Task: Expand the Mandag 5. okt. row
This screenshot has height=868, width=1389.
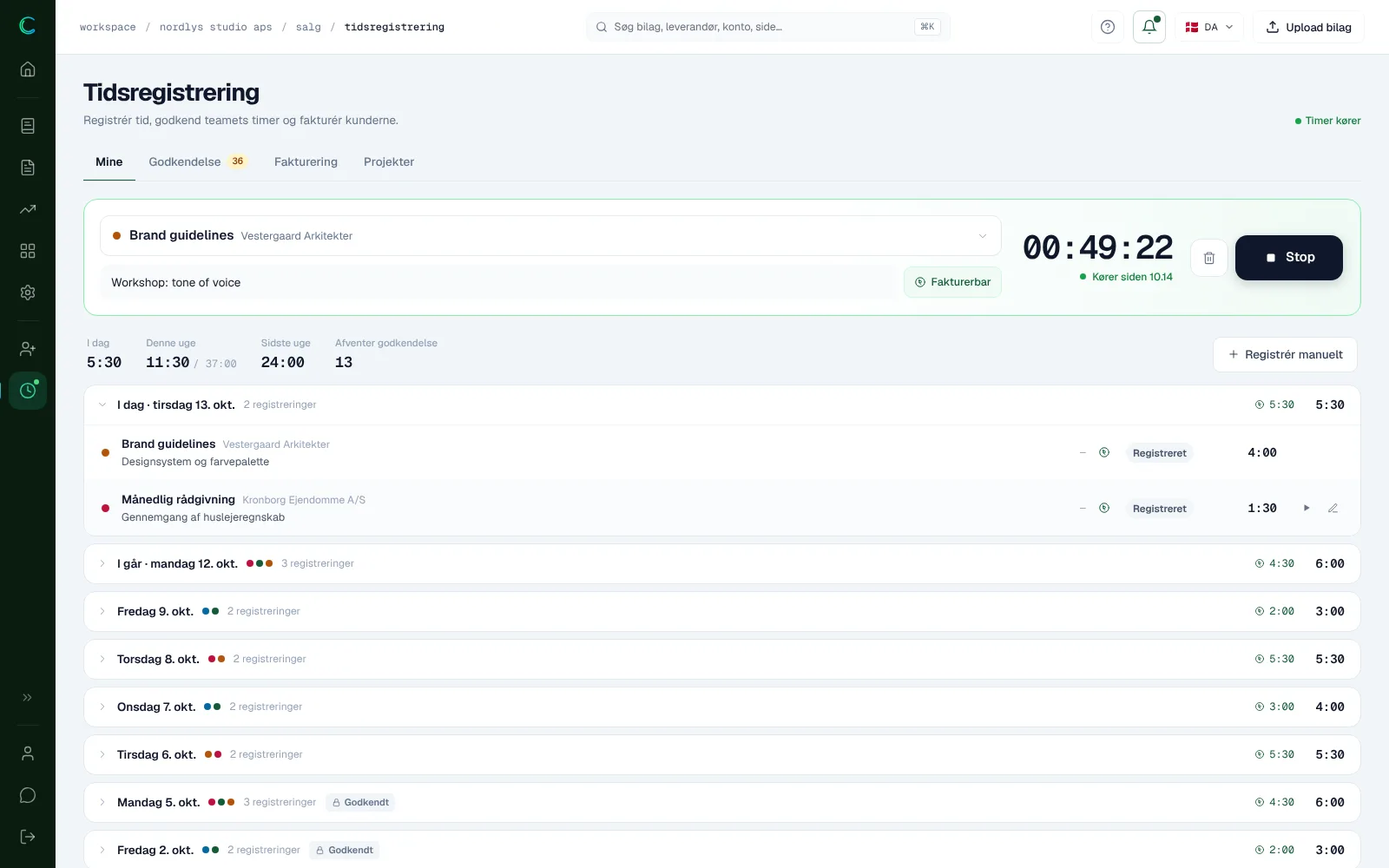Action: coord(722,802)
